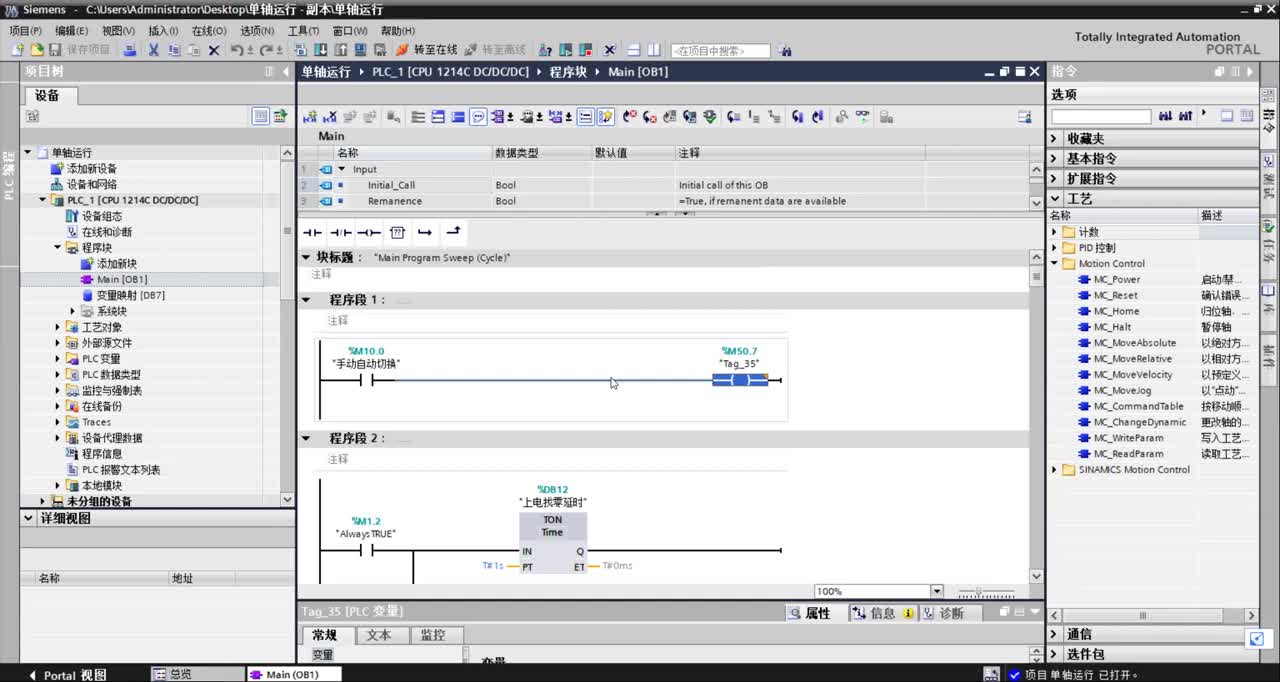Download to device icon in toolbar

(x=323, y=50)
